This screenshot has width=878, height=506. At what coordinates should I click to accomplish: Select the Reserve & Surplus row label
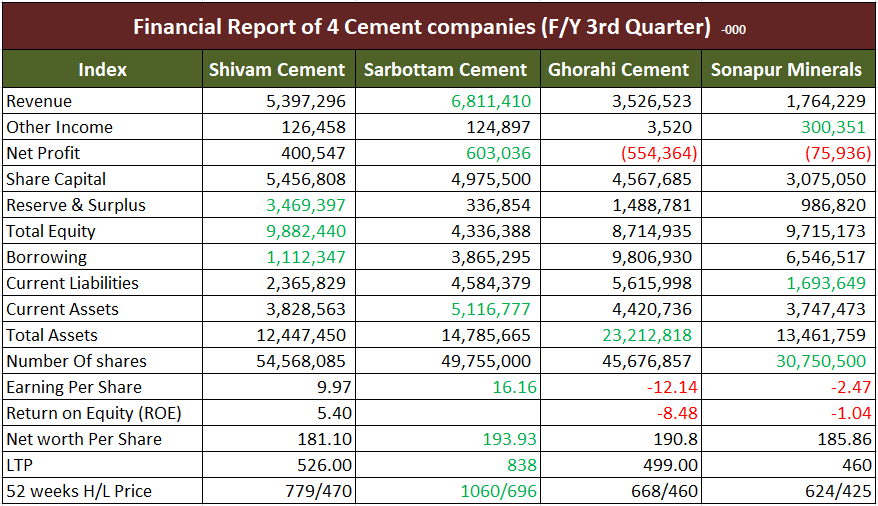tap(76, 205)
